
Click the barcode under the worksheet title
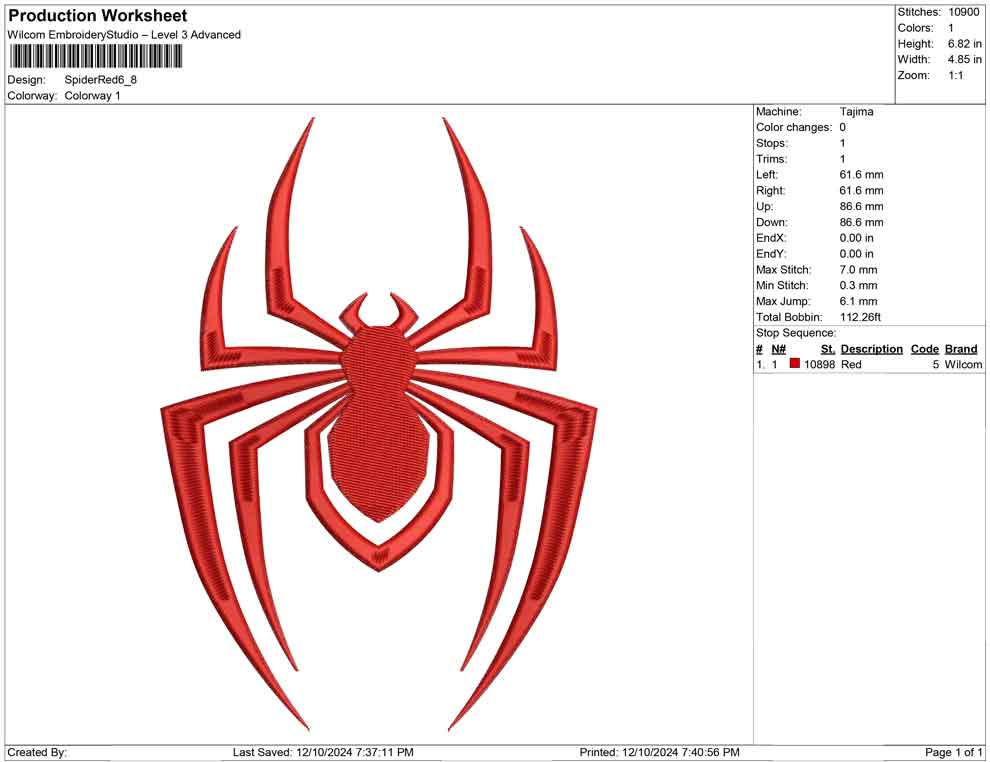(95, 57)
